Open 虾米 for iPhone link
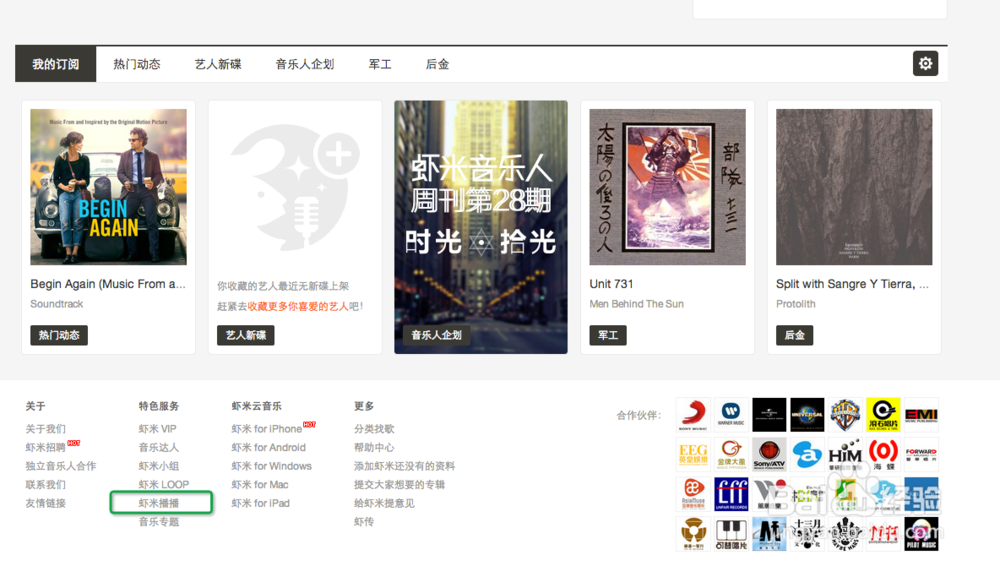 tap(267, 429)
